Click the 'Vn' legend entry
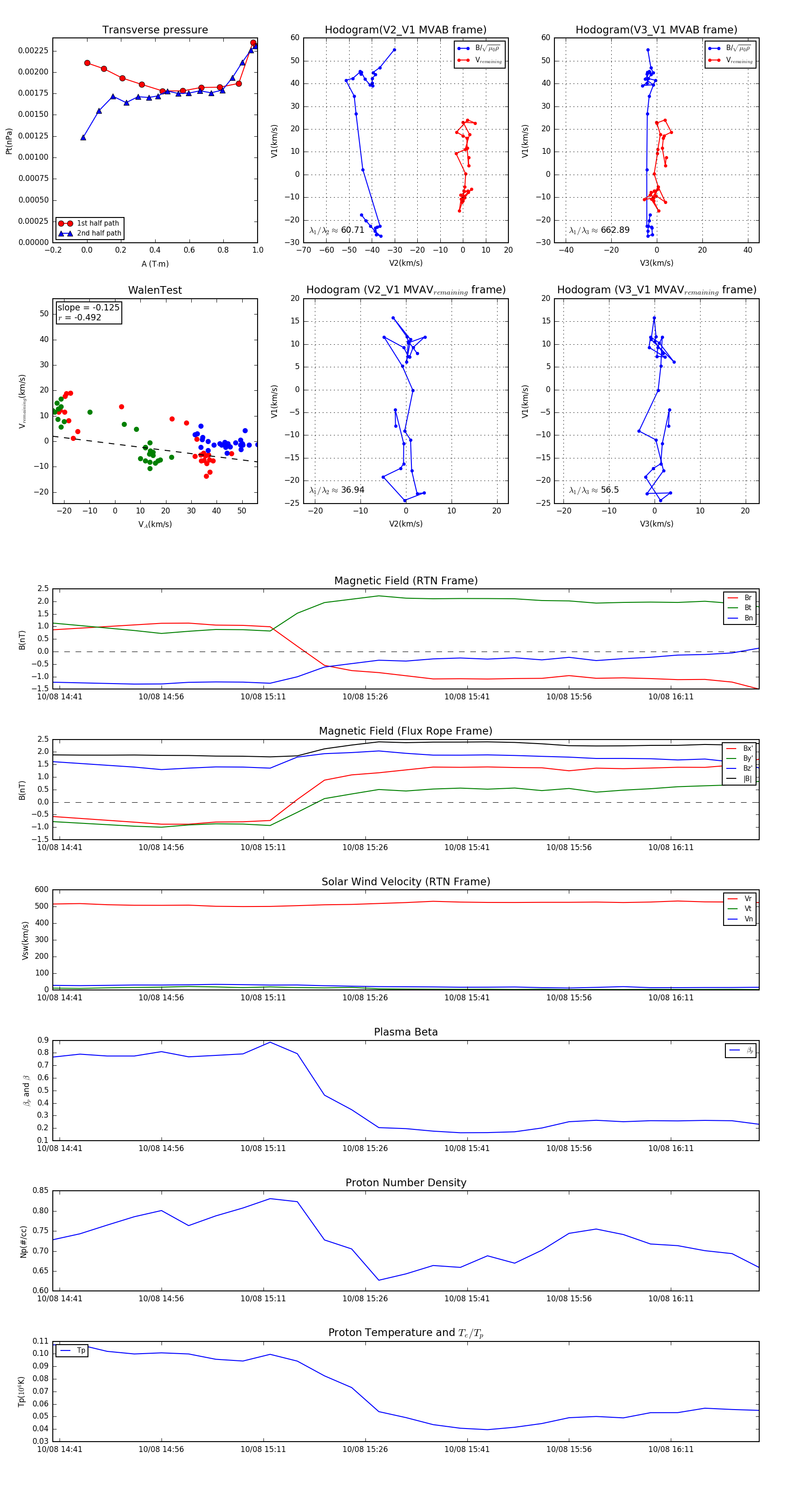This screenshot has width=812, height=1489. [740, 919]
